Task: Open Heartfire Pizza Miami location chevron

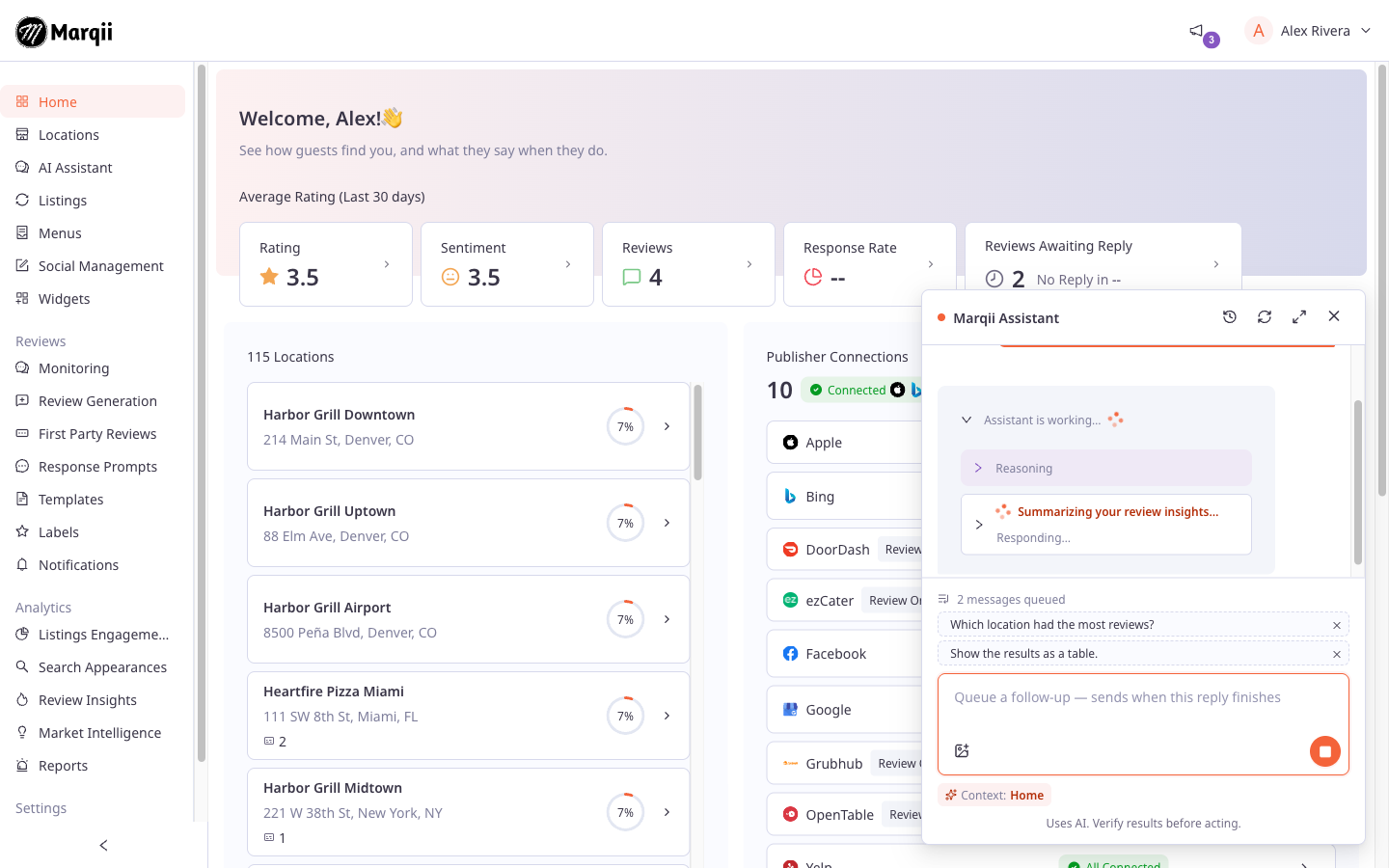Action: point(667,716)
